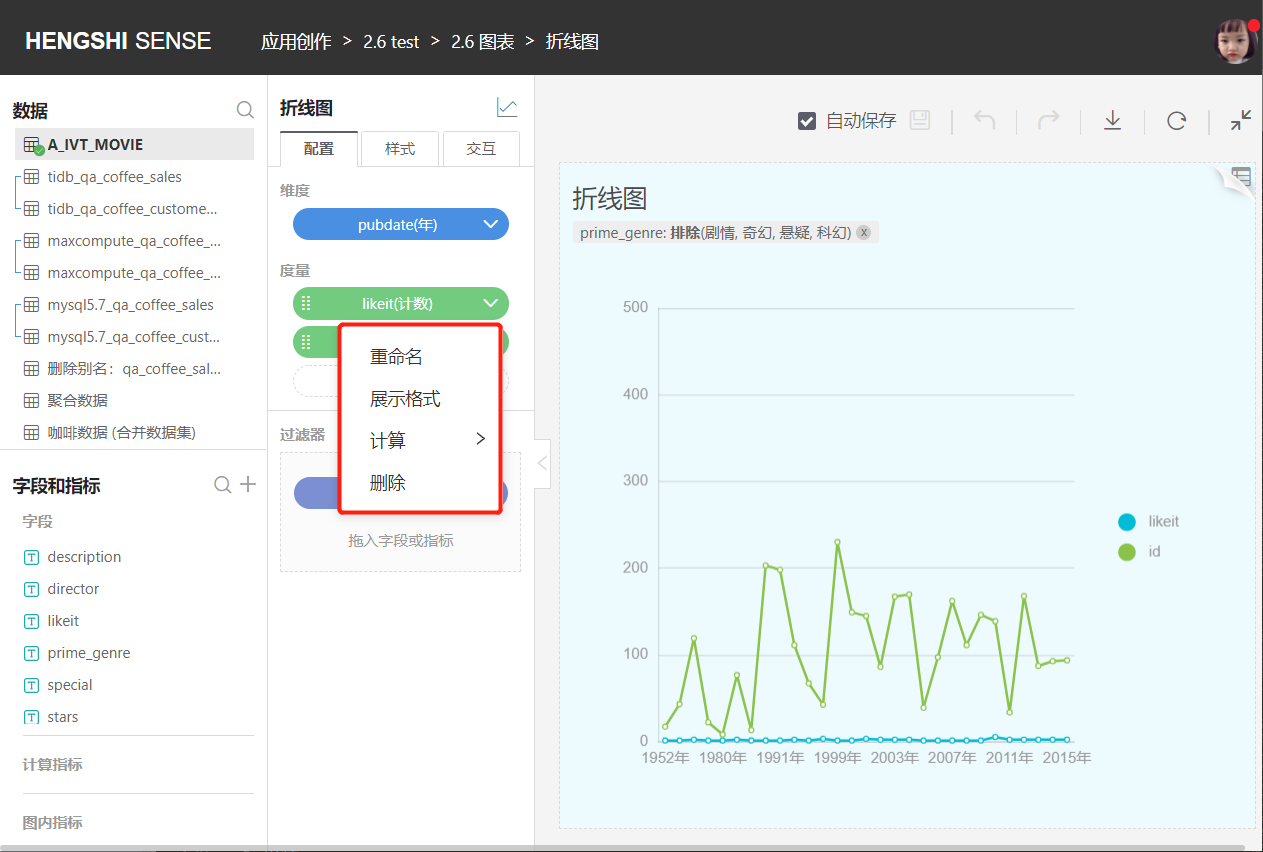Click the line chart type icon
Screen dimensions: 1263x852
[x=507, y=107]
